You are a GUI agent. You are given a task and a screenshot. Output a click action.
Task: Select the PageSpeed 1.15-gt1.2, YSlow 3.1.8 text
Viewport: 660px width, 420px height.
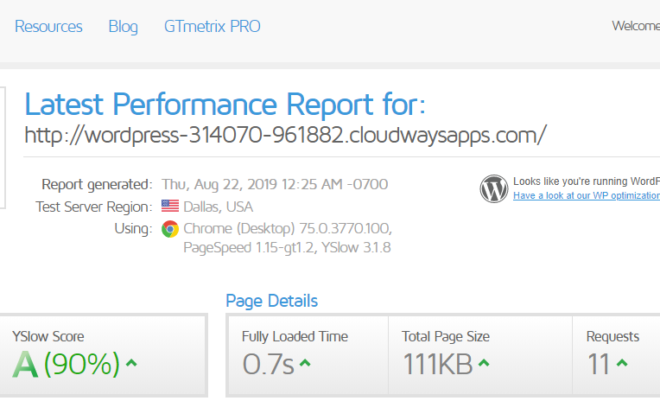pyautogui.click(x=287, y=247)
